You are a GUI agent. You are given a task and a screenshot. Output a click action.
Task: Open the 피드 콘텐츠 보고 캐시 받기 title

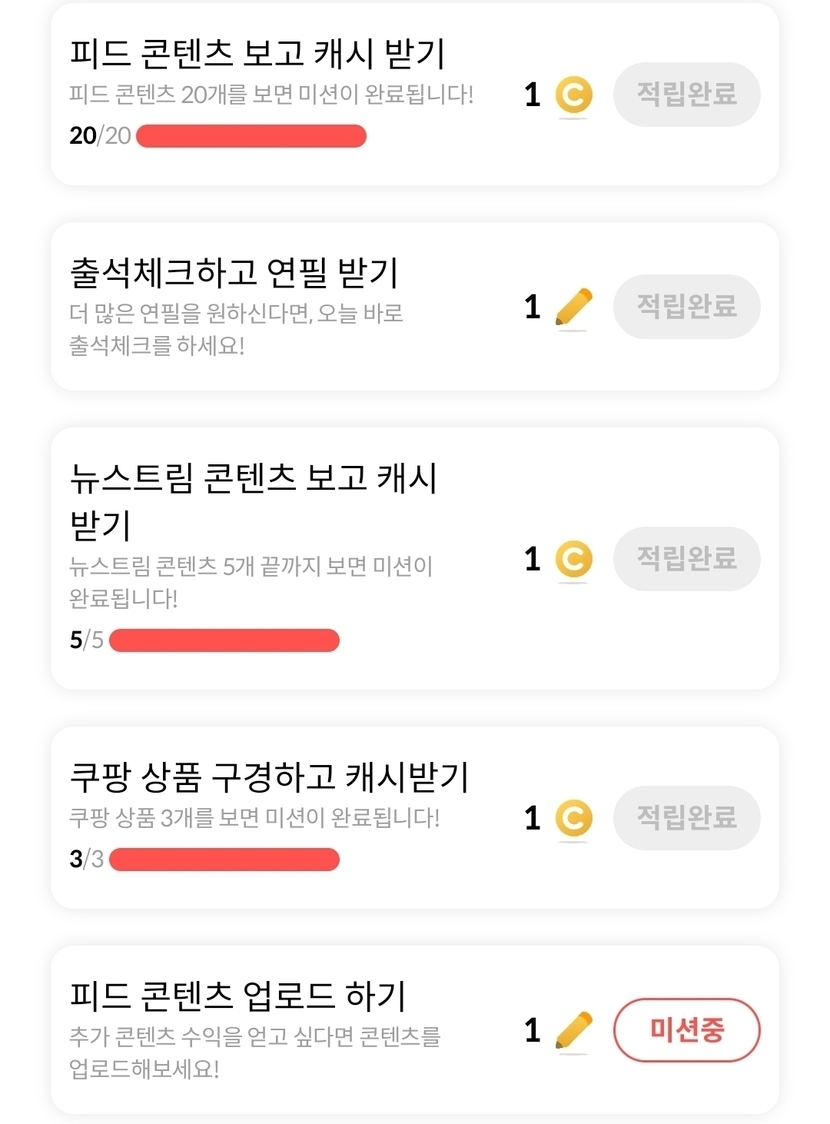(x=258, y=53)
